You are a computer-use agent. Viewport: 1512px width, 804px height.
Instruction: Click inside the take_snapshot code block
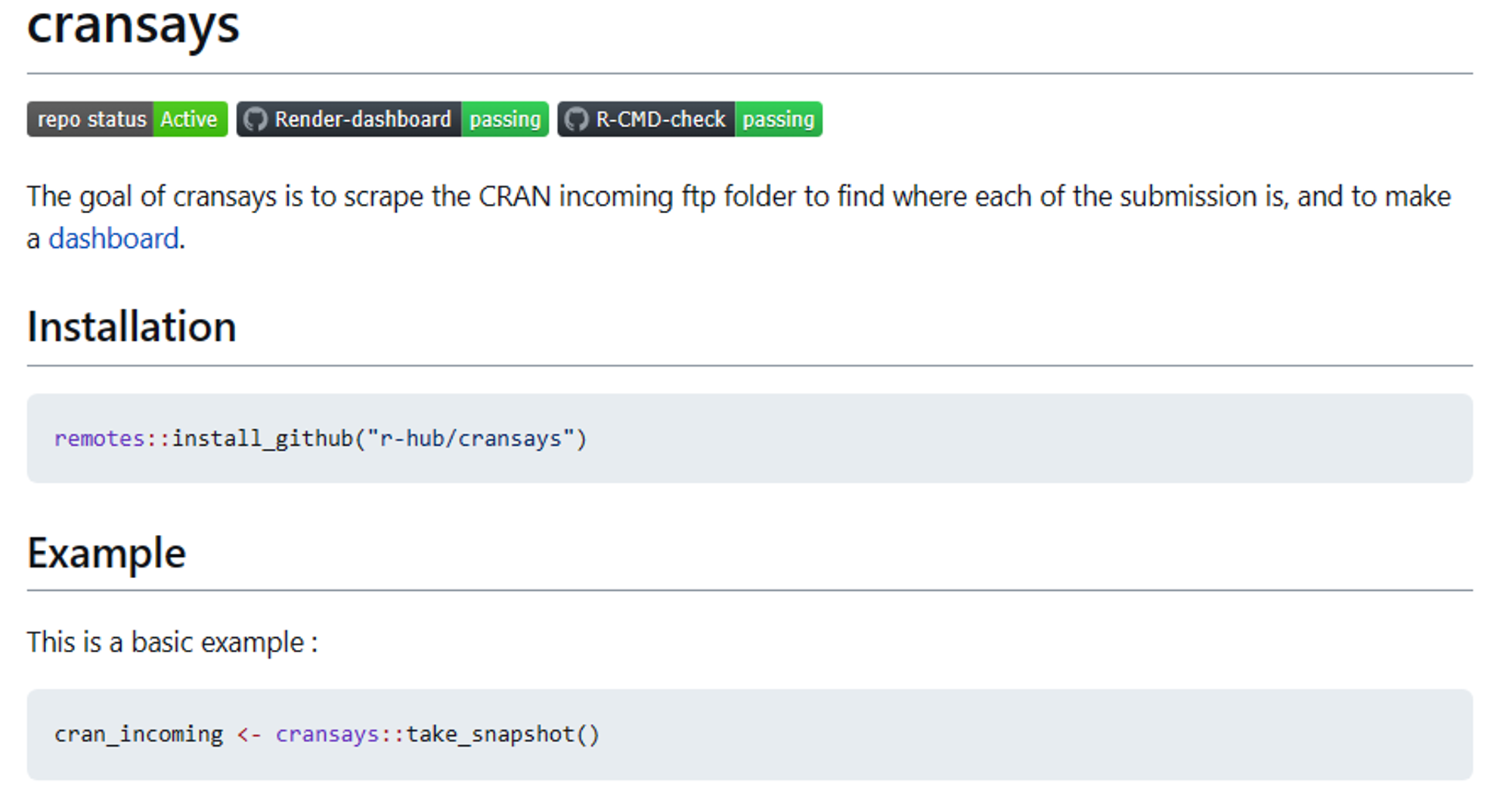tap(750, 734)
